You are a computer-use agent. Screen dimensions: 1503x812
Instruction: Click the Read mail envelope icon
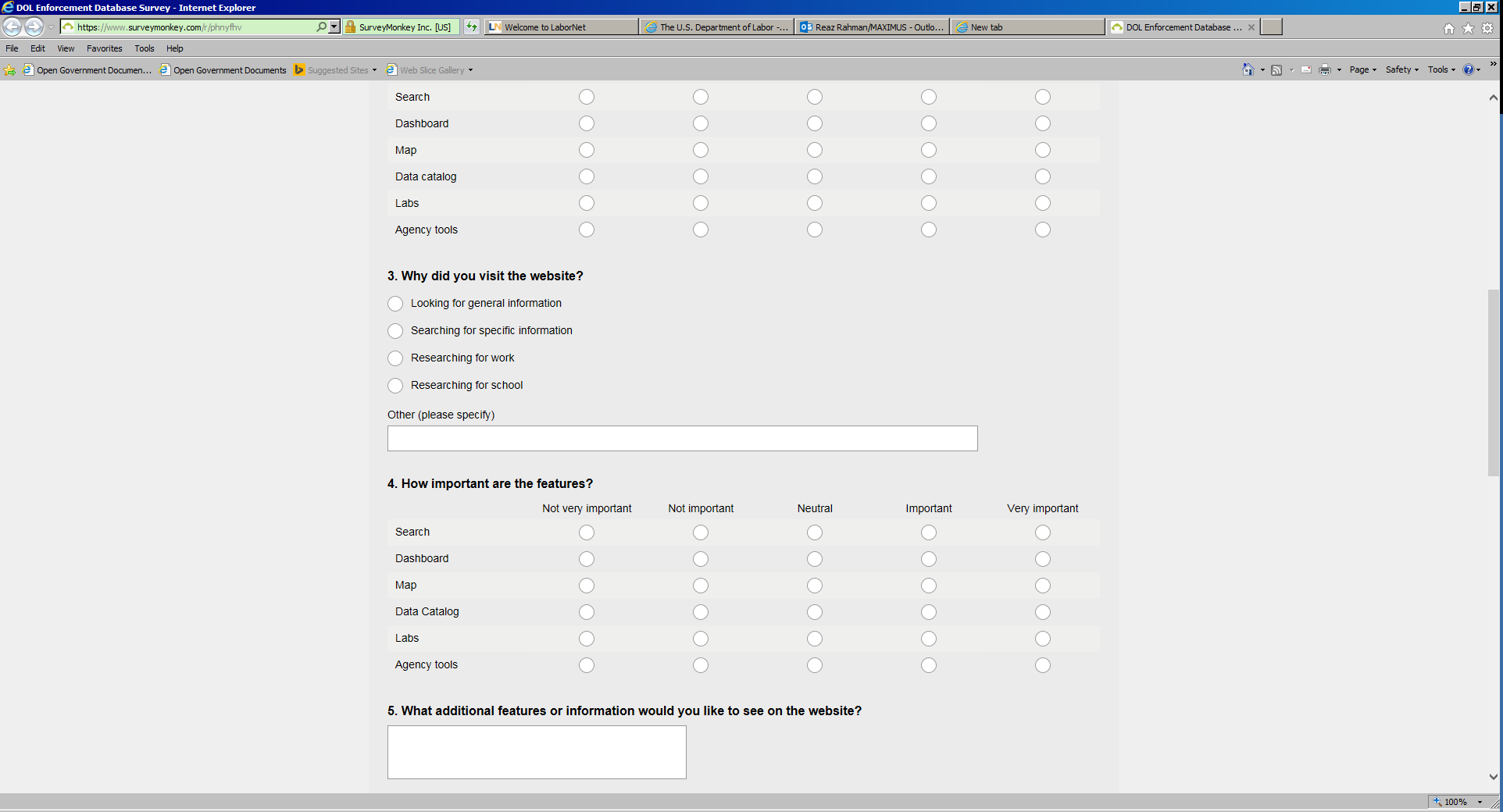1306,69
